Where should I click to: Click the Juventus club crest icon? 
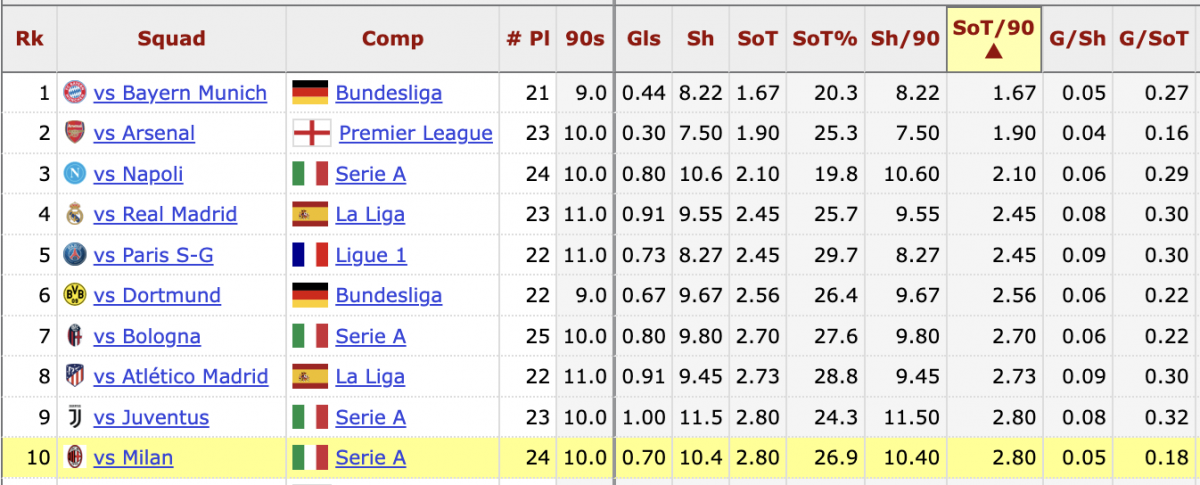(x=74, y=417)
